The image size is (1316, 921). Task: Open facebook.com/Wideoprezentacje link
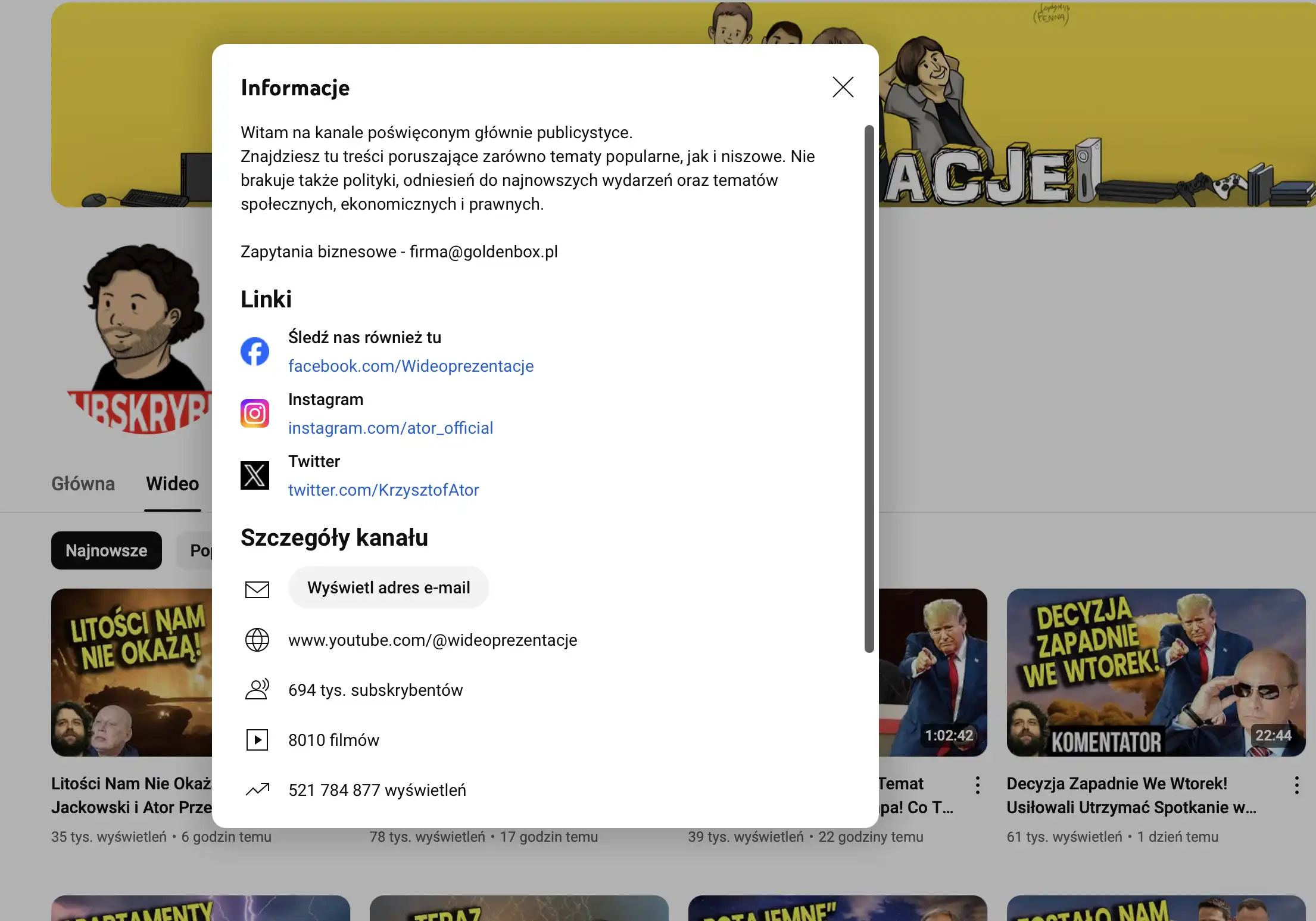click(411, 366)
